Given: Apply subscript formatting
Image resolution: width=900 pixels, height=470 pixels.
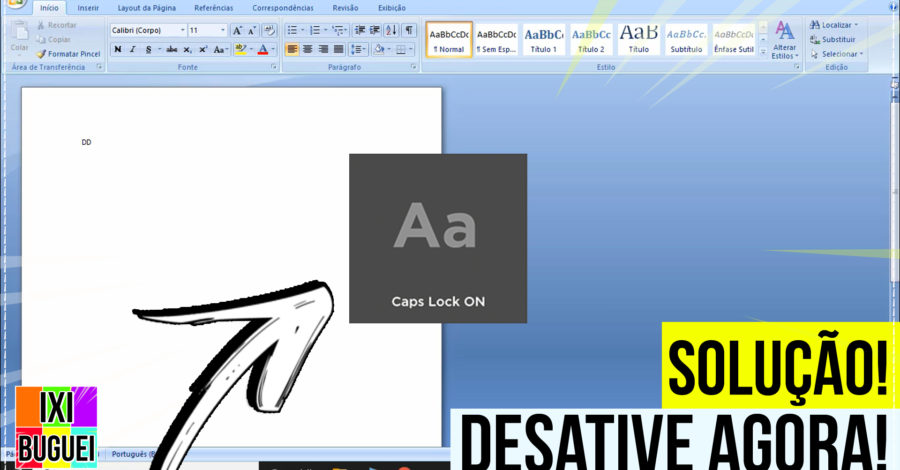Looking at the screenshot, I should (x=187, y=49).
